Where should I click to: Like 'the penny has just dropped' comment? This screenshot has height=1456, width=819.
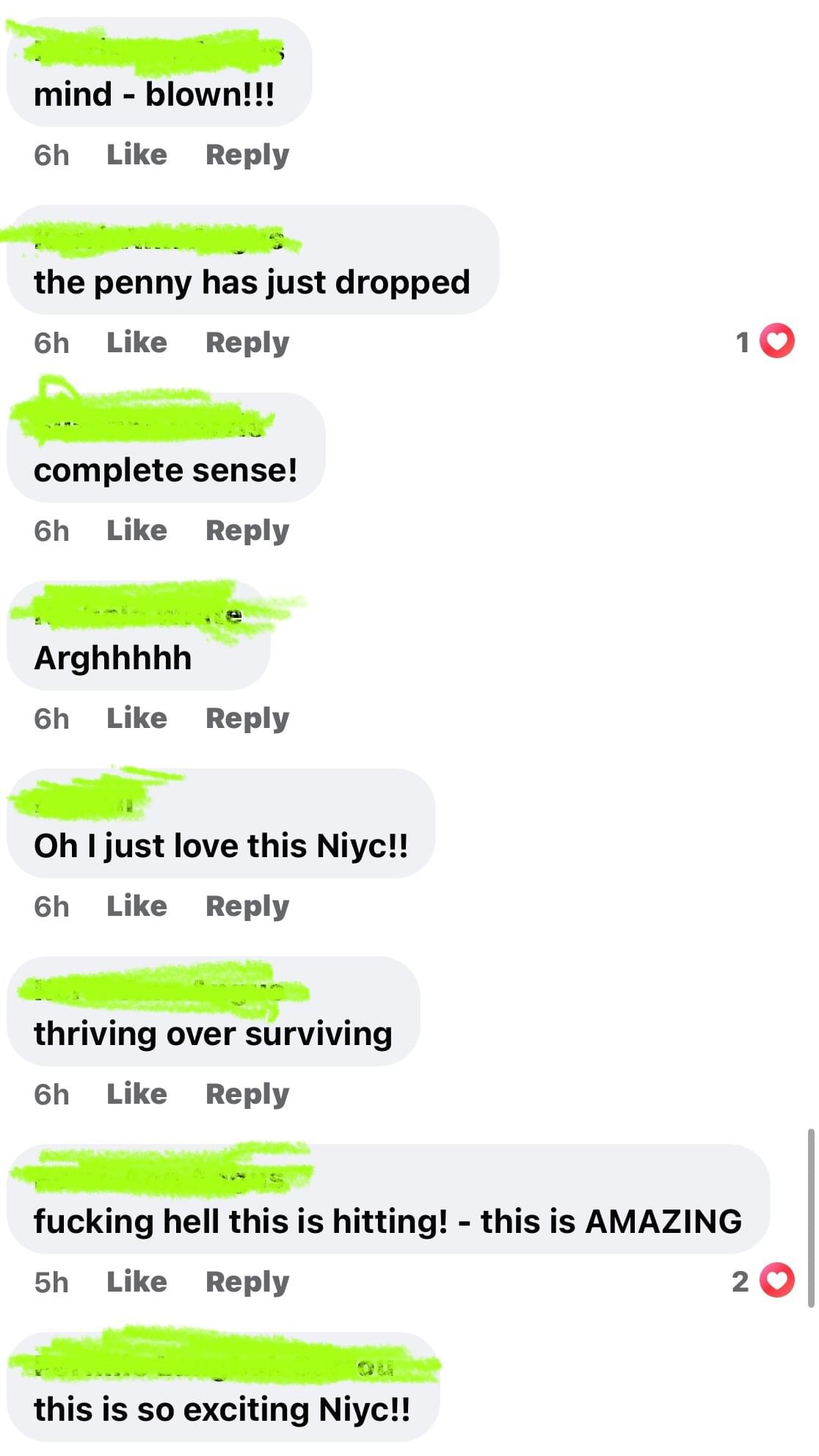[136, 343]
